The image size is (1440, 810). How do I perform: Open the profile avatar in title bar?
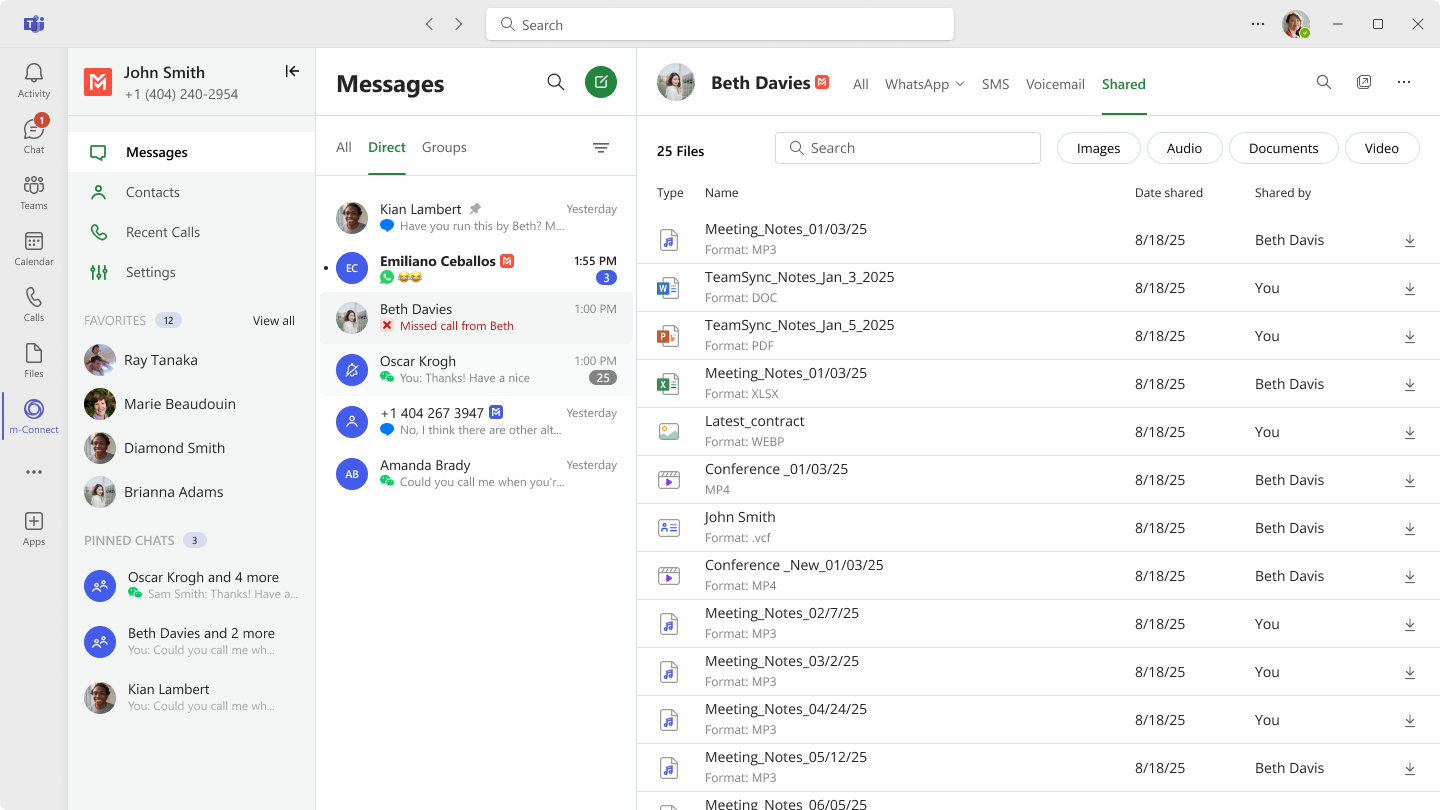point(1296,24)
